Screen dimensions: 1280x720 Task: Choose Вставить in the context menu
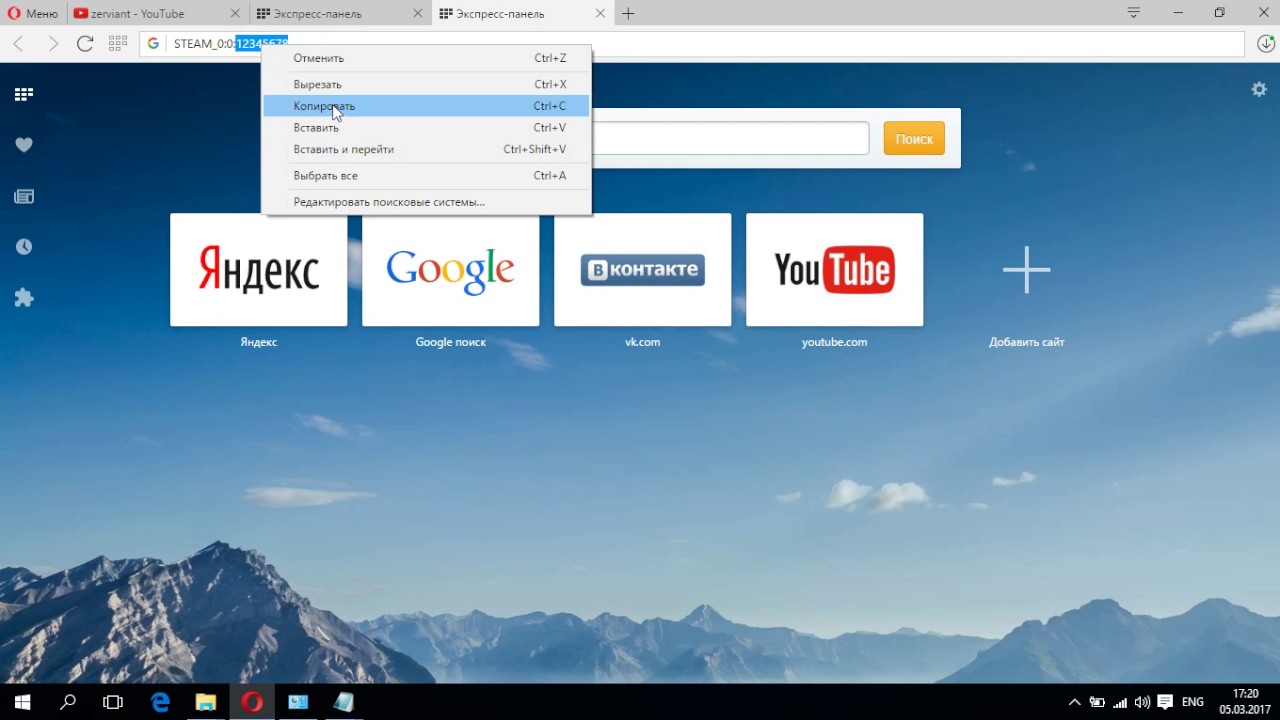coord(427,127)
